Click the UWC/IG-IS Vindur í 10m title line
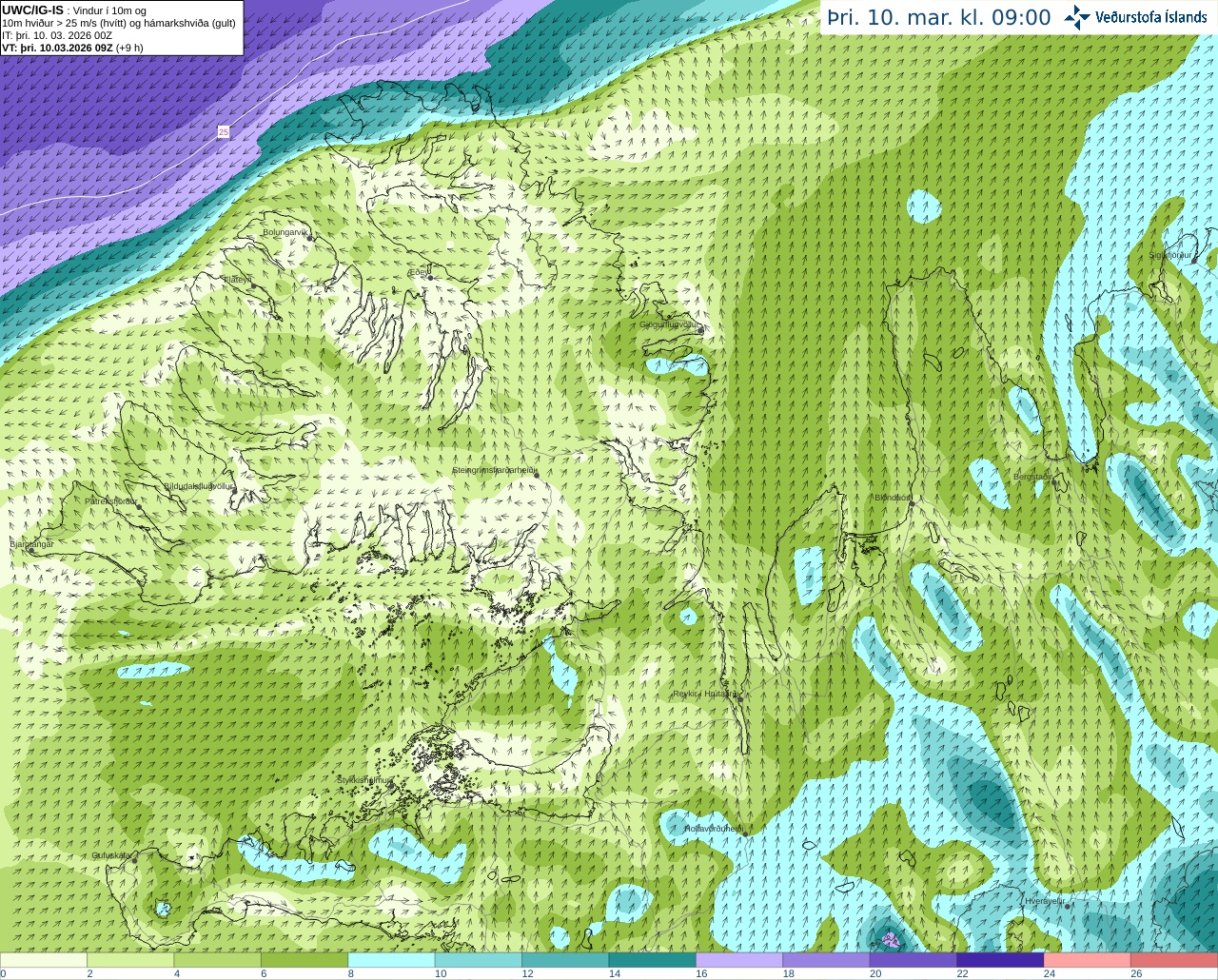 [x=74, y=10]
